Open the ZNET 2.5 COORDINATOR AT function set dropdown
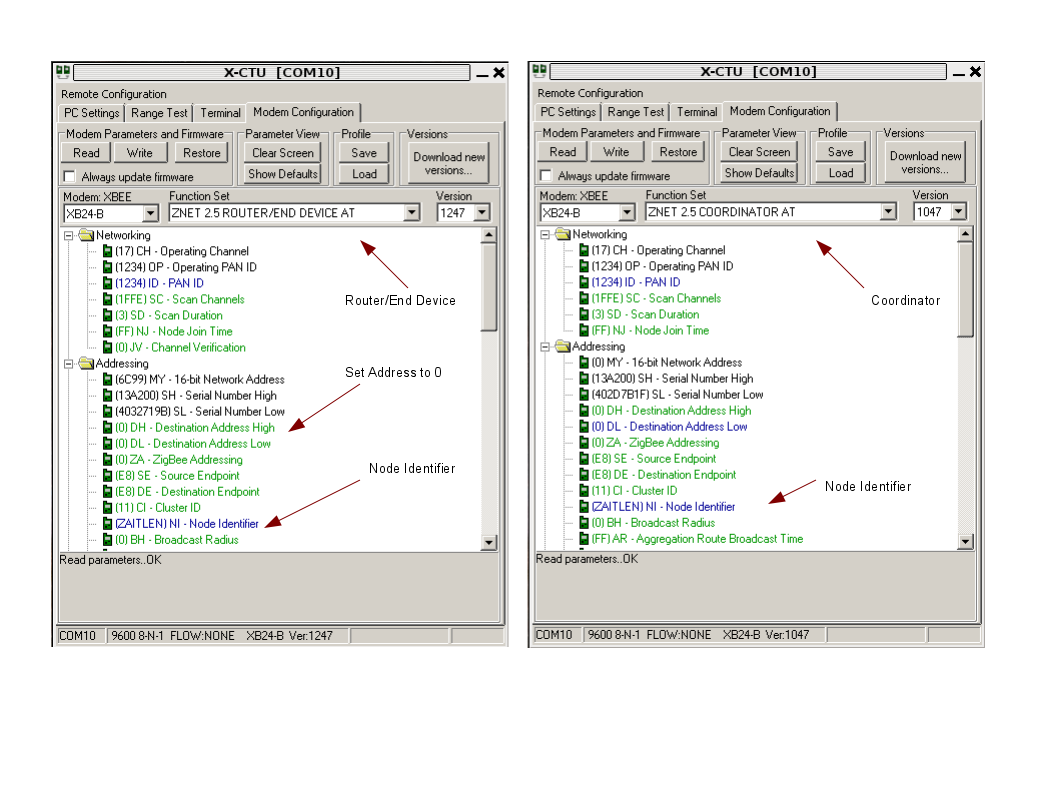 click(888, 211)
